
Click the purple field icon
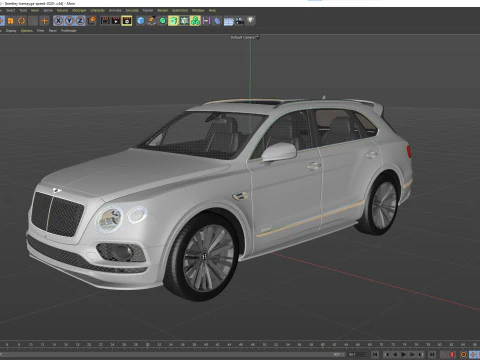click(x=206, y=21)
